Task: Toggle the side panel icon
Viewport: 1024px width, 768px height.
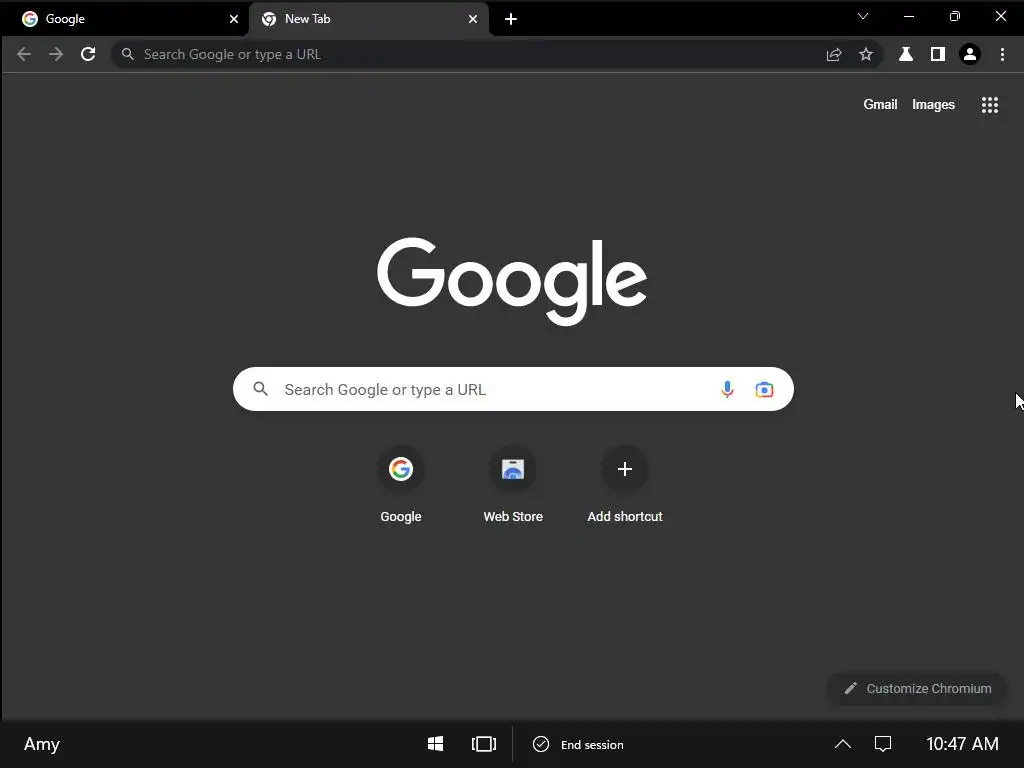Action: (938, 54)
